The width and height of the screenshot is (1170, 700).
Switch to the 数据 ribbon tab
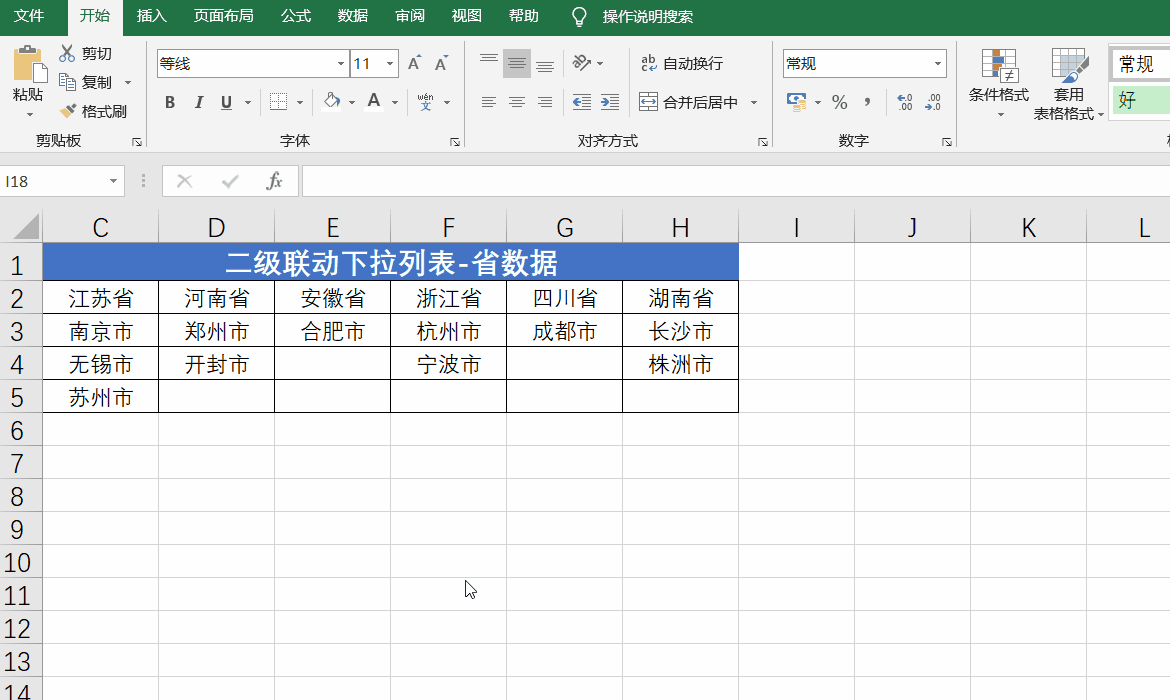352,17
